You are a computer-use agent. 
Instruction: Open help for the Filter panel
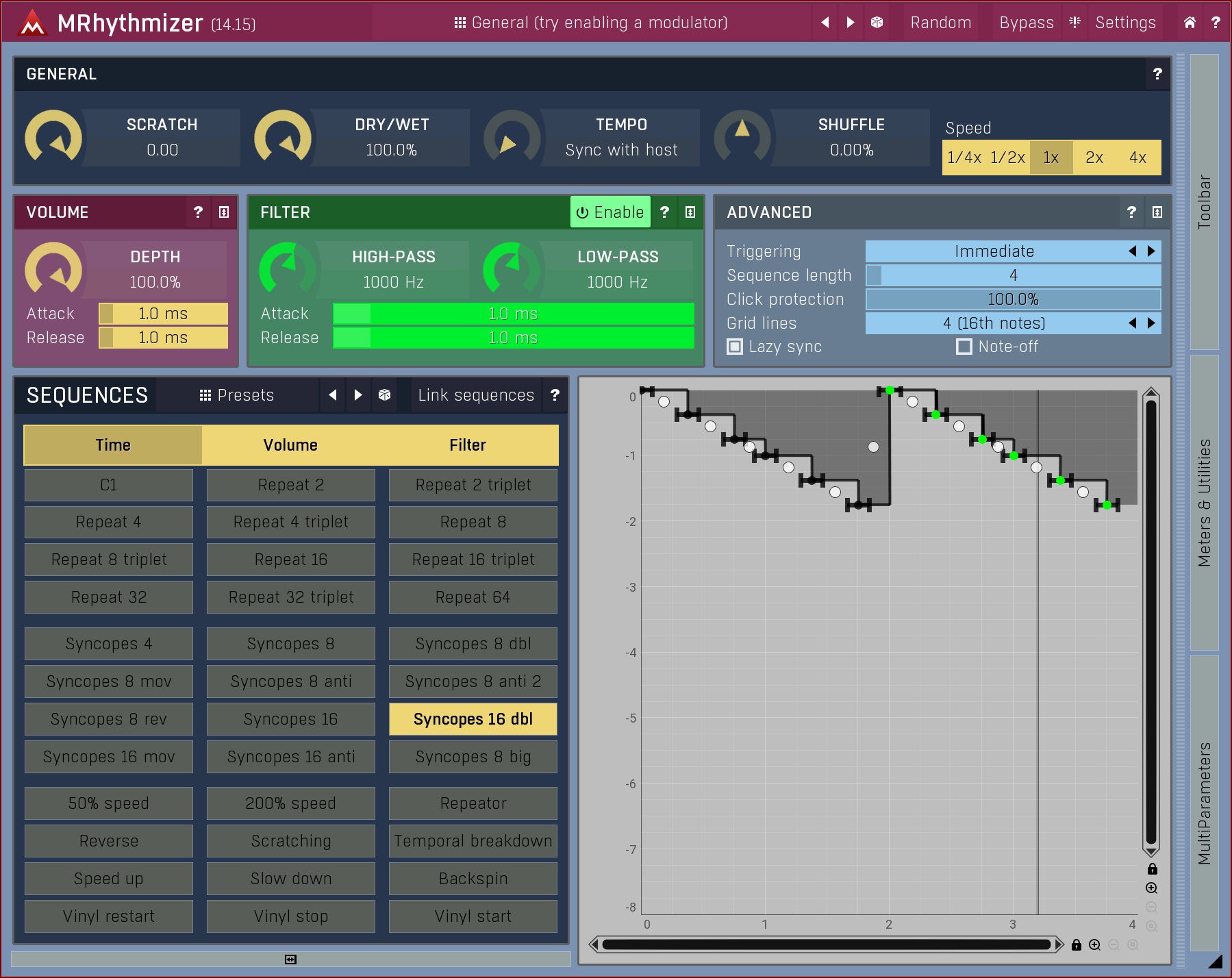click(664, 212)
